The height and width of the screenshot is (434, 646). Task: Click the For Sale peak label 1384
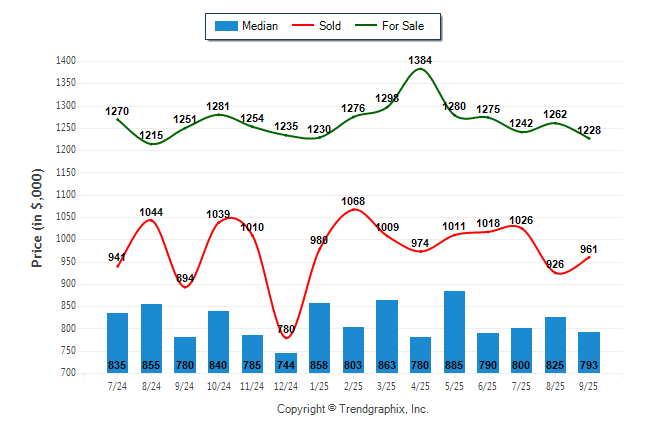[x=421, y=61]
